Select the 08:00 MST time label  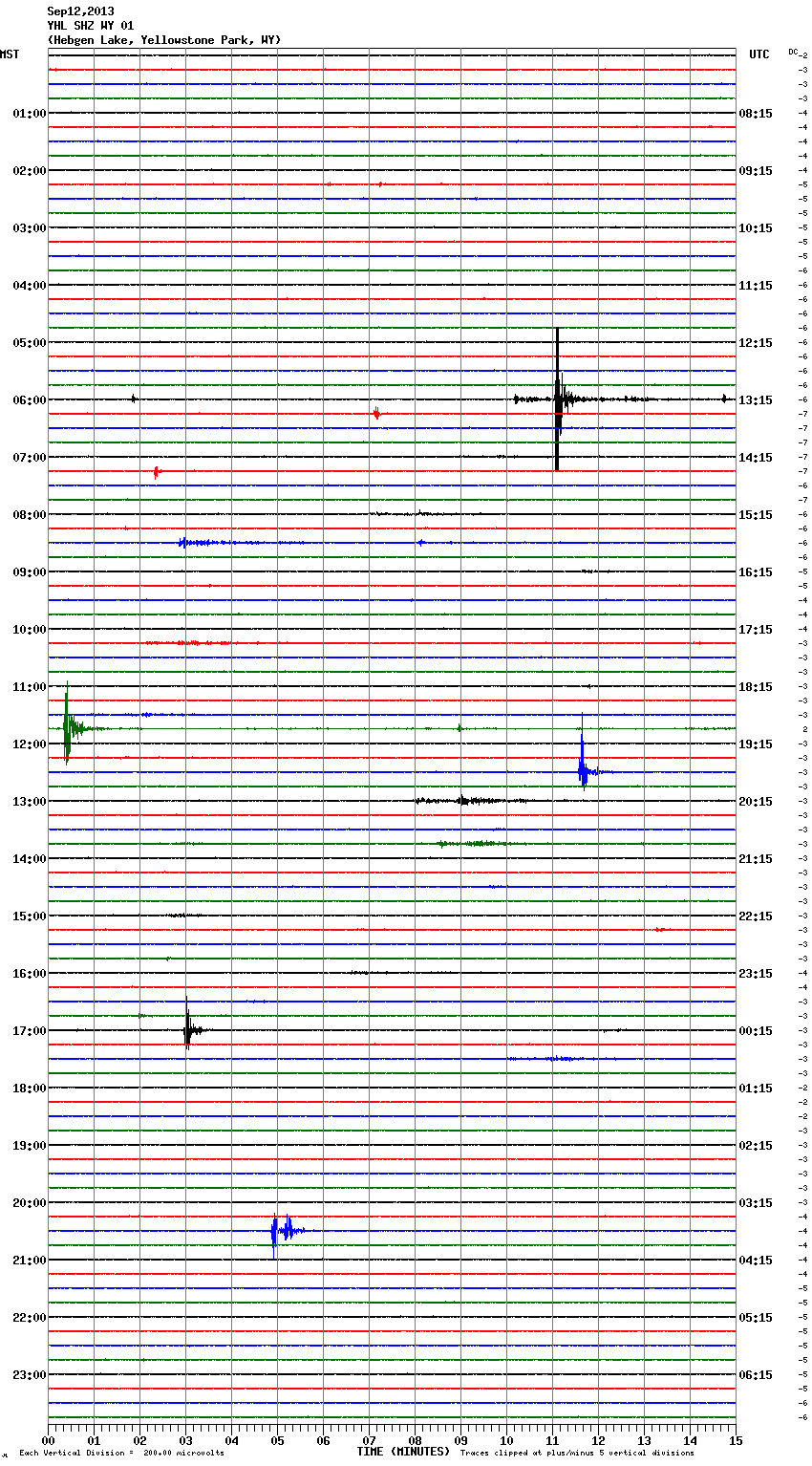pyautogui.click(x=30, y=515)
